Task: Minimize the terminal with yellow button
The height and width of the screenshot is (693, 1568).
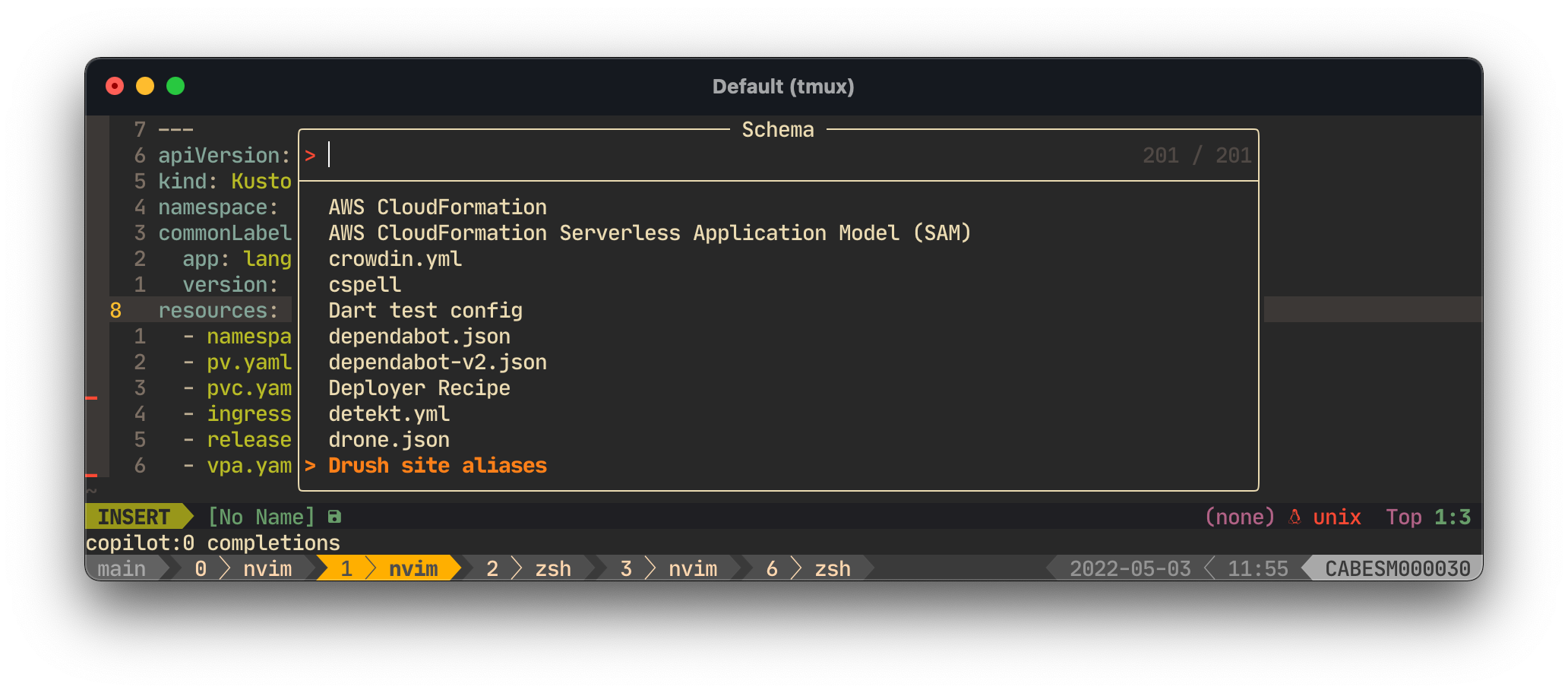Action: 145,86
